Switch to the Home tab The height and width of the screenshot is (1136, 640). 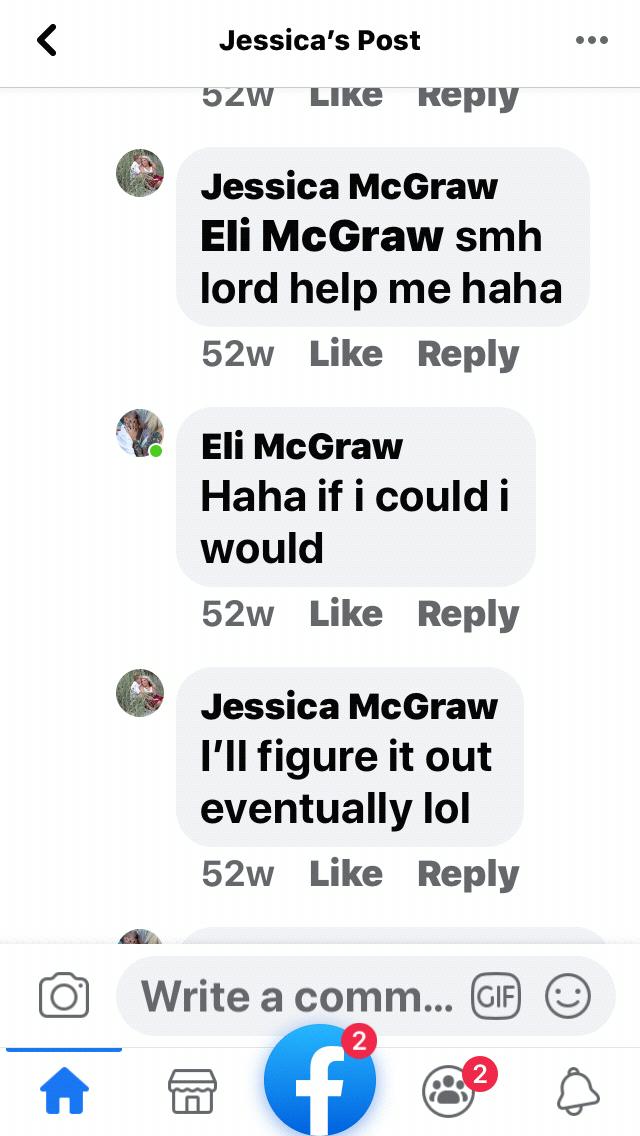click(64, 1091)
